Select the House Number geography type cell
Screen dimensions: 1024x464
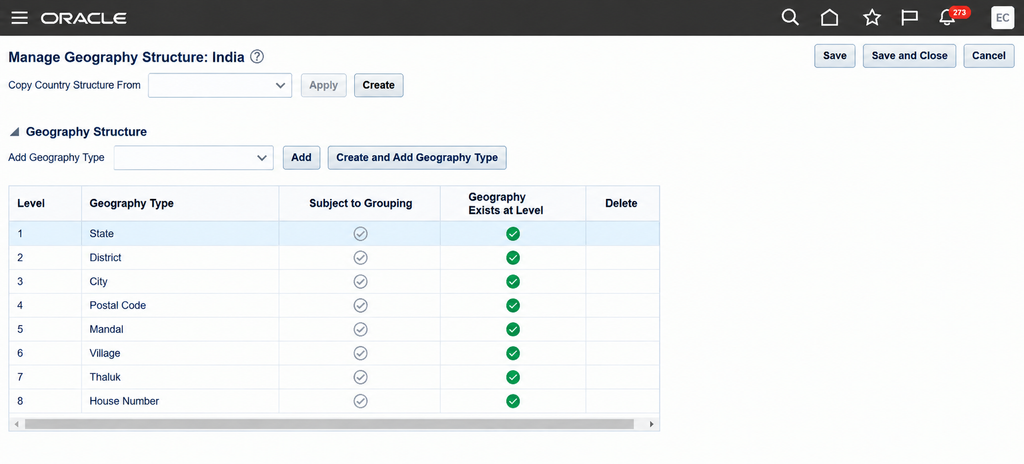180,401
